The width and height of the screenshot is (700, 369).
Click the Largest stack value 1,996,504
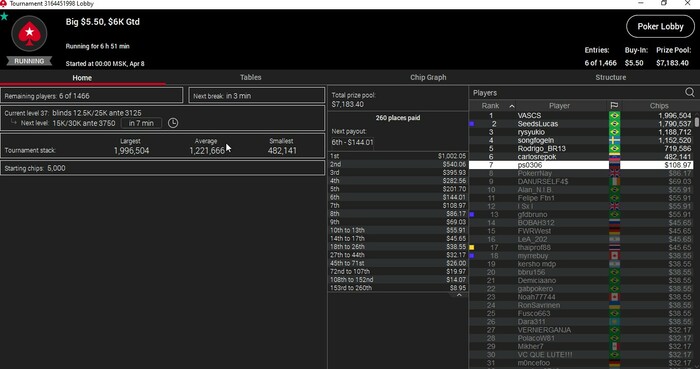pyautogui.click(x=131, y=151)
